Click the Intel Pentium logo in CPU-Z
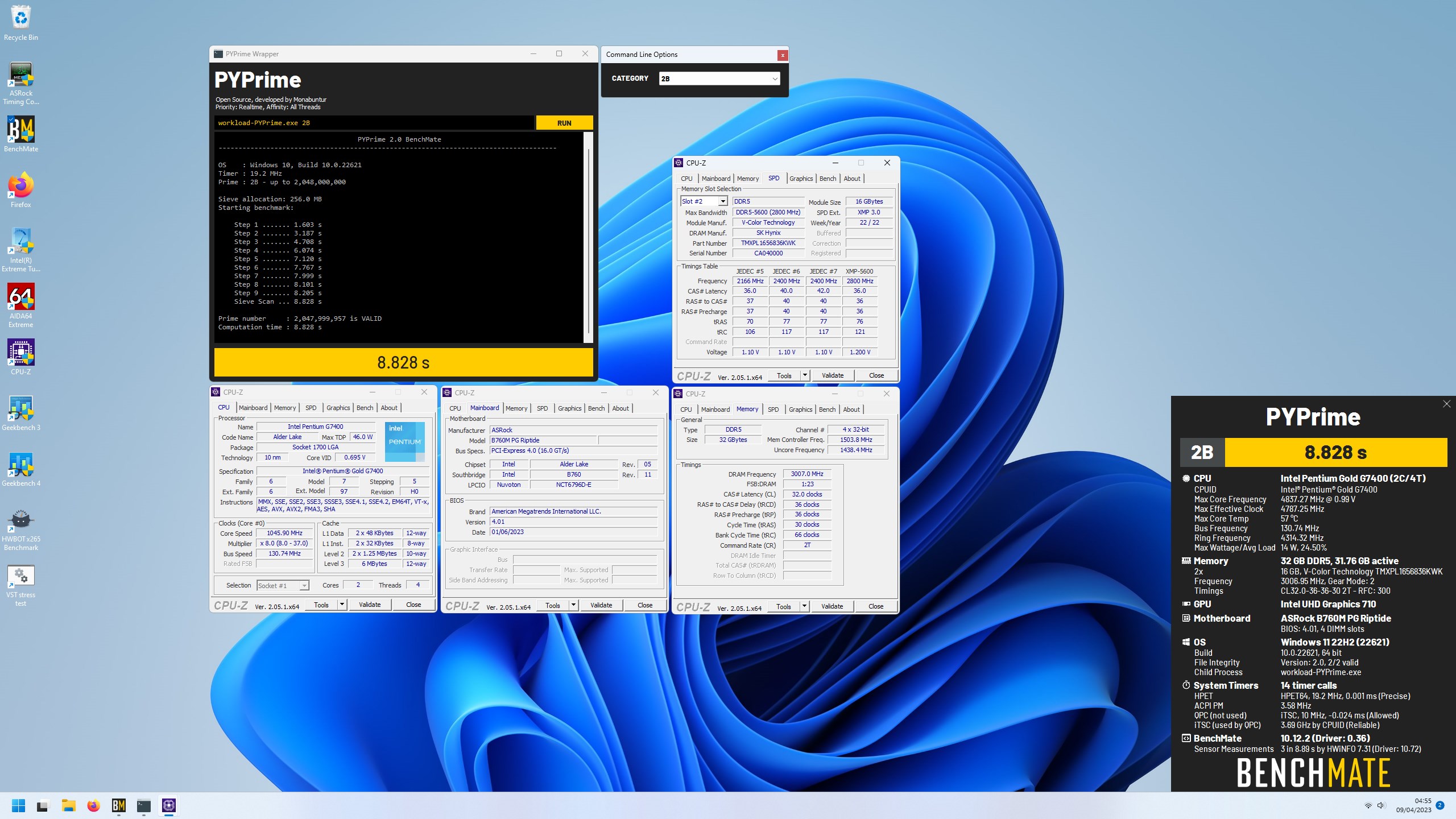This screenshot has height=819, width=1456. 404,441
